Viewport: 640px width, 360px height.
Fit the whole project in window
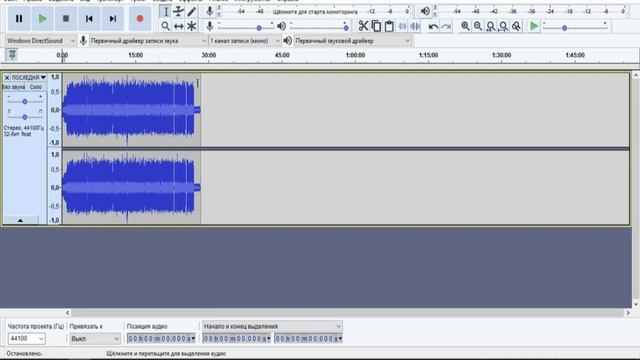(504, 26)
